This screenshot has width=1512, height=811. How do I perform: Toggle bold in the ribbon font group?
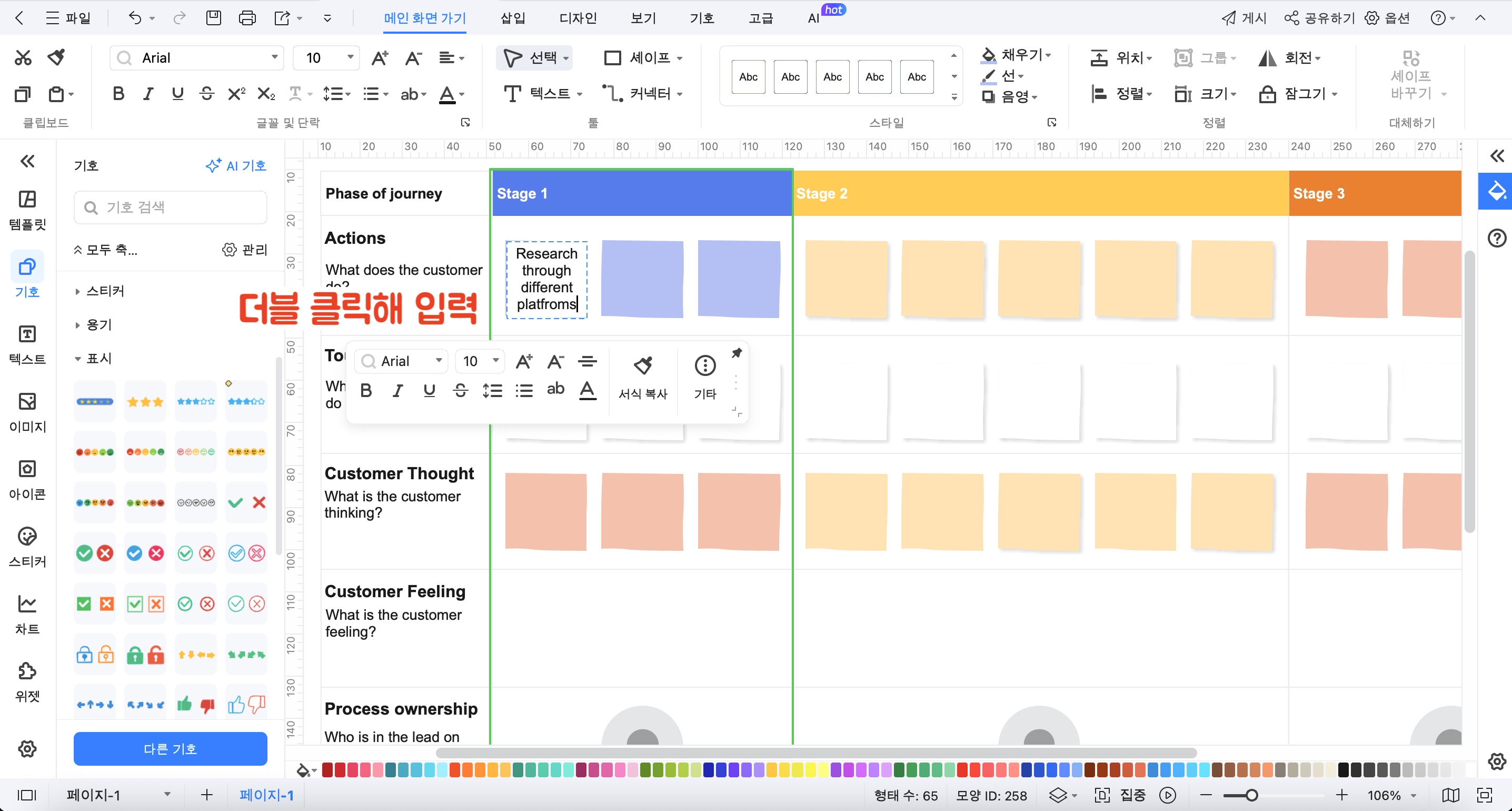(x=118, y=93)
